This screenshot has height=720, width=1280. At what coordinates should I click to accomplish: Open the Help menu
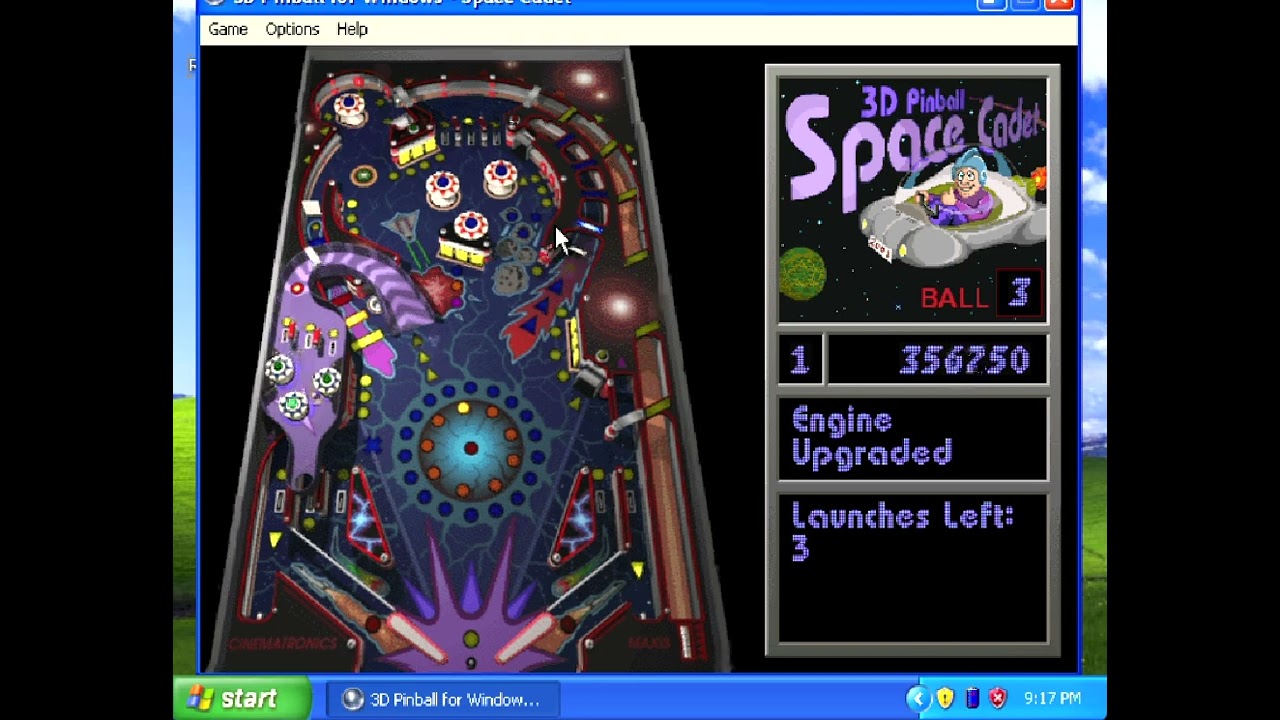[352, 29]
